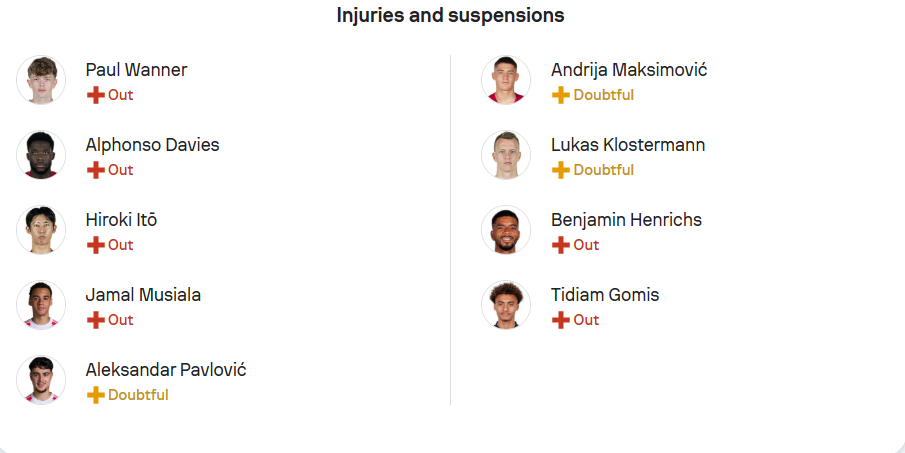Open Hiroki Itō's profile photo

(x=41, y=230)
